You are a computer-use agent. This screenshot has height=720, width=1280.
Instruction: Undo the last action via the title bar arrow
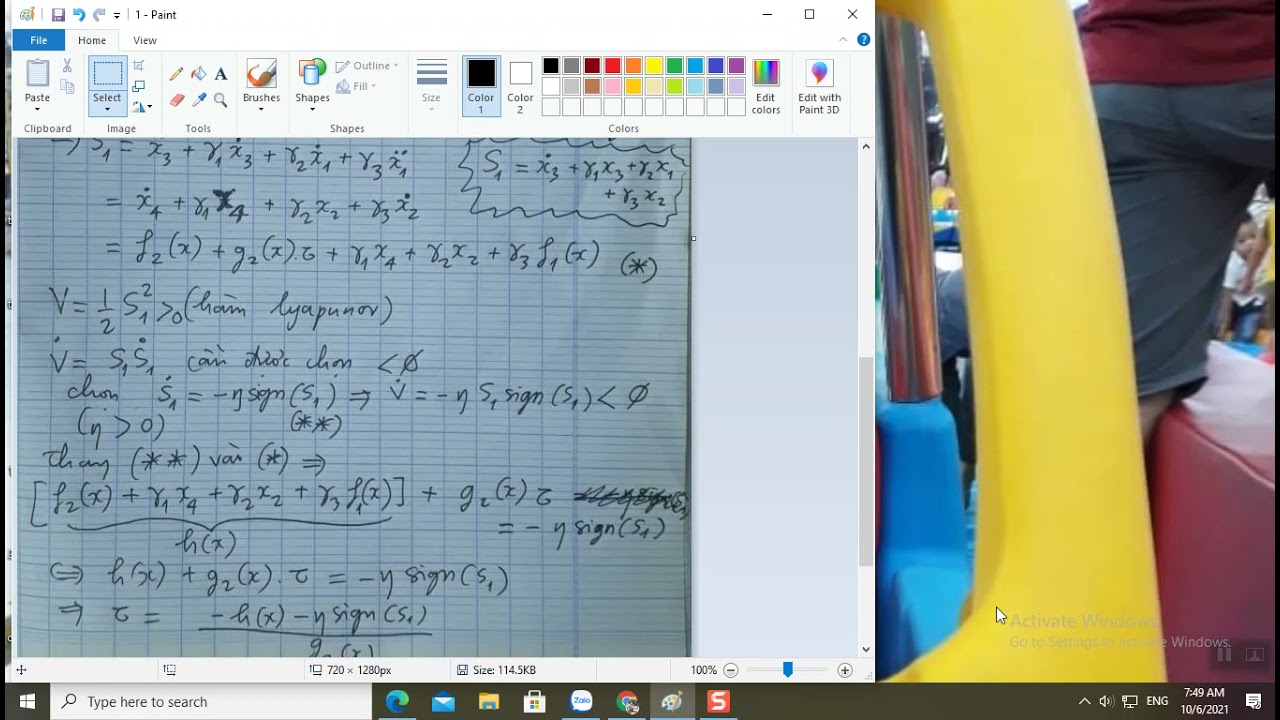[78, 15]
